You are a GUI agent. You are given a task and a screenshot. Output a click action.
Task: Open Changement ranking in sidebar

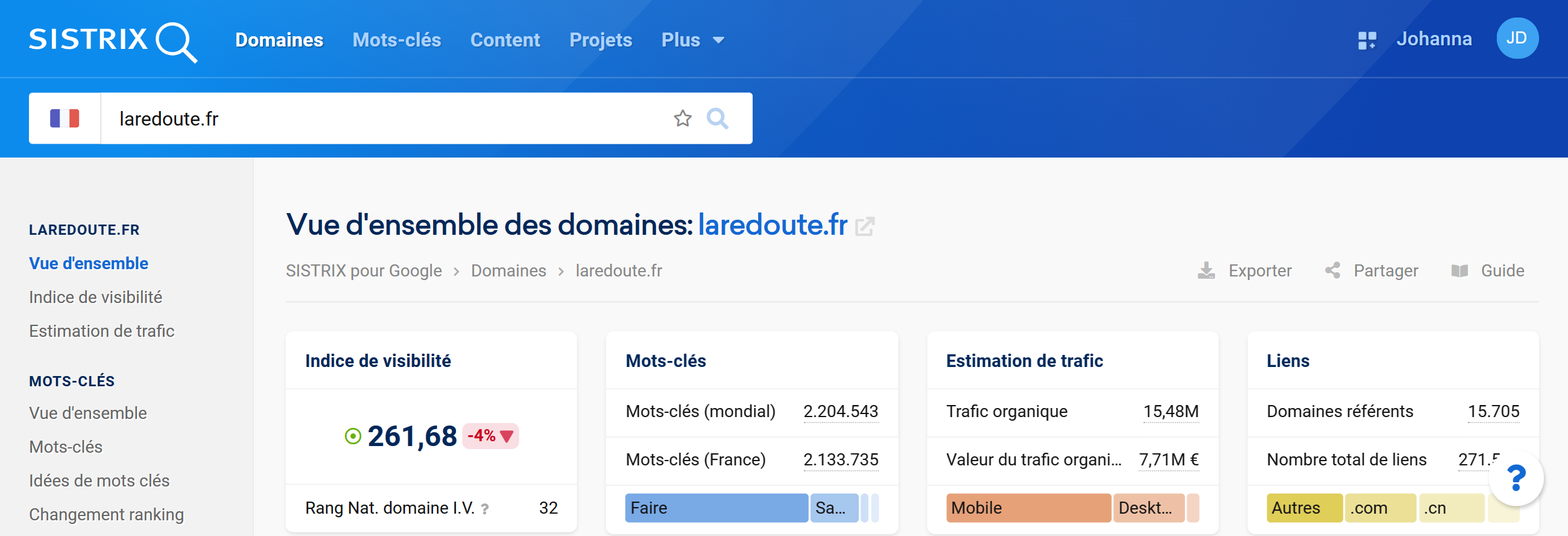tap(107, 515)
